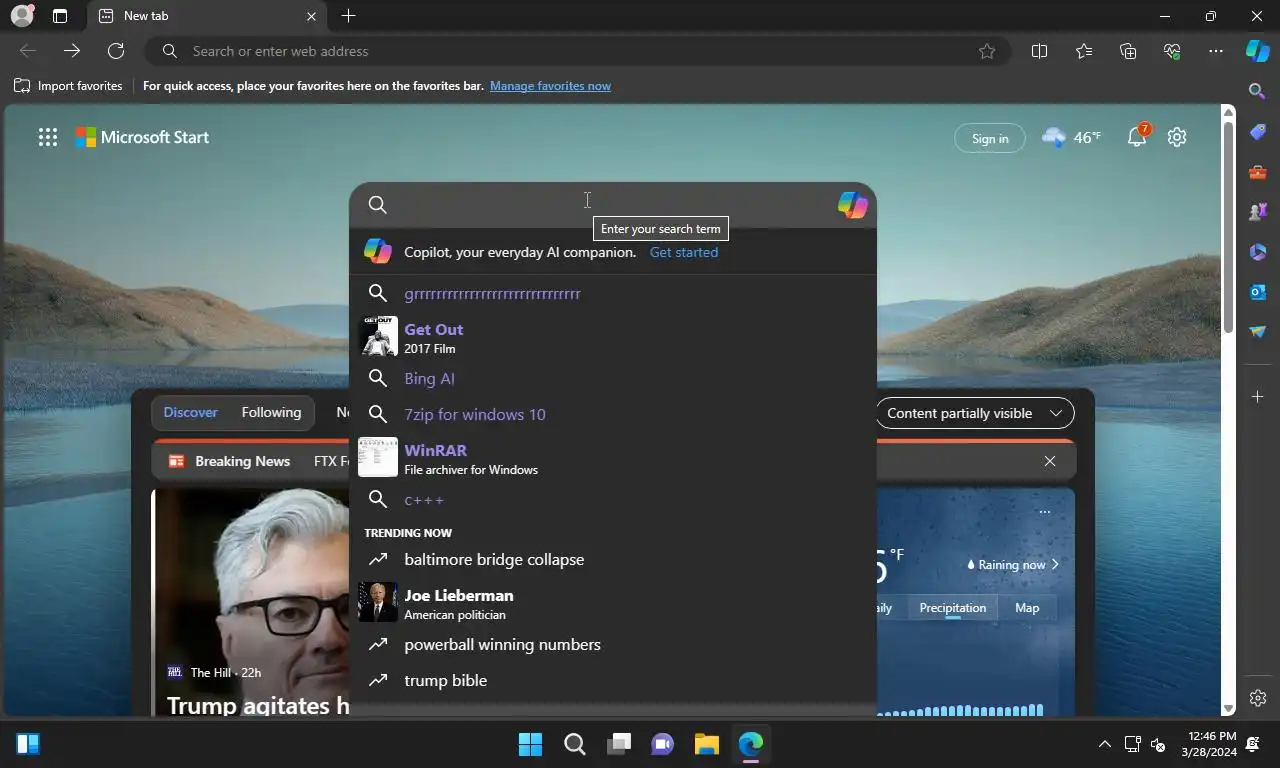Screen dimensions: 1280x768
Task: Open taskbar Task View icon
Action: [619, 744]
